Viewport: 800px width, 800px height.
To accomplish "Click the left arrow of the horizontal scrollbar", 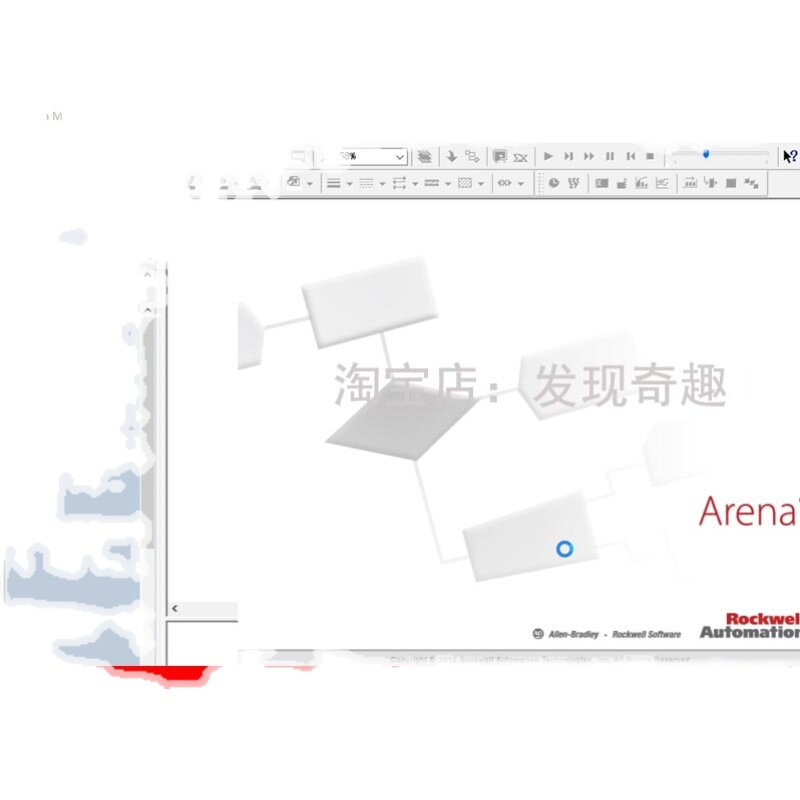I will tap(174, 608).
